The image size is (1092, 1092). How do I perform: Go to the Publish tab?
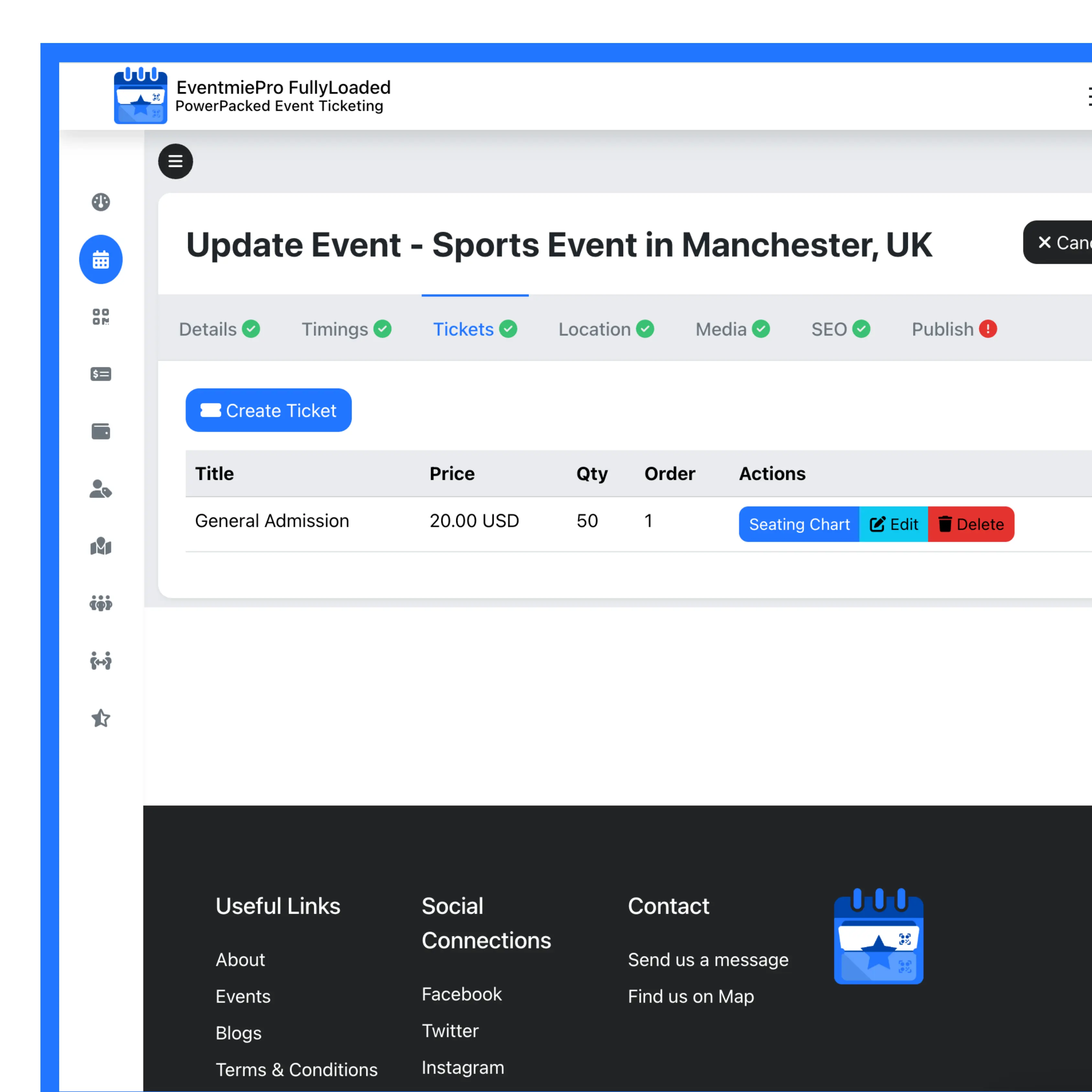[954, 329]
